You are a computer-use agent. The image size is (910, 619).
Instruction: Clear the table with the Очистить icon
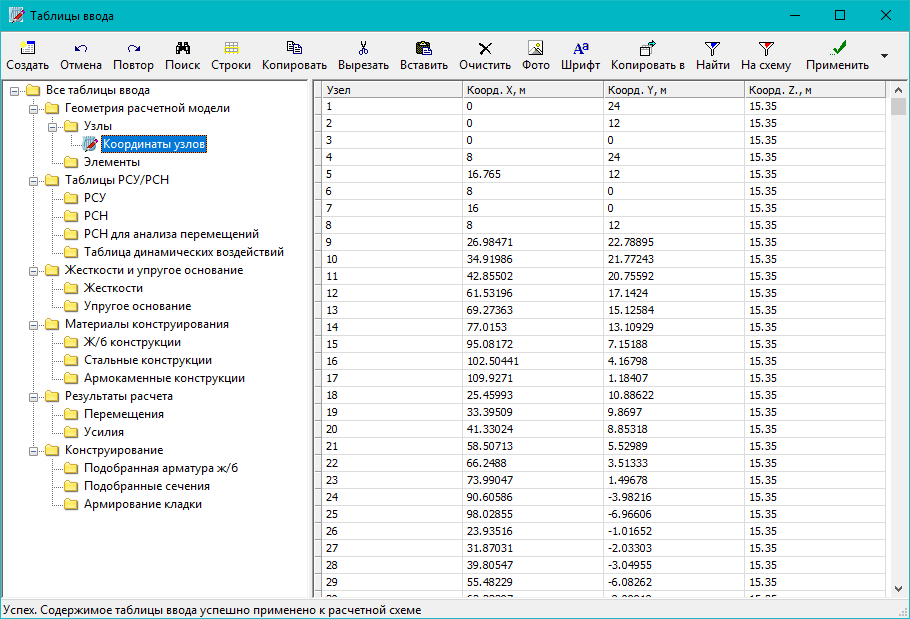tap(485, 48)
